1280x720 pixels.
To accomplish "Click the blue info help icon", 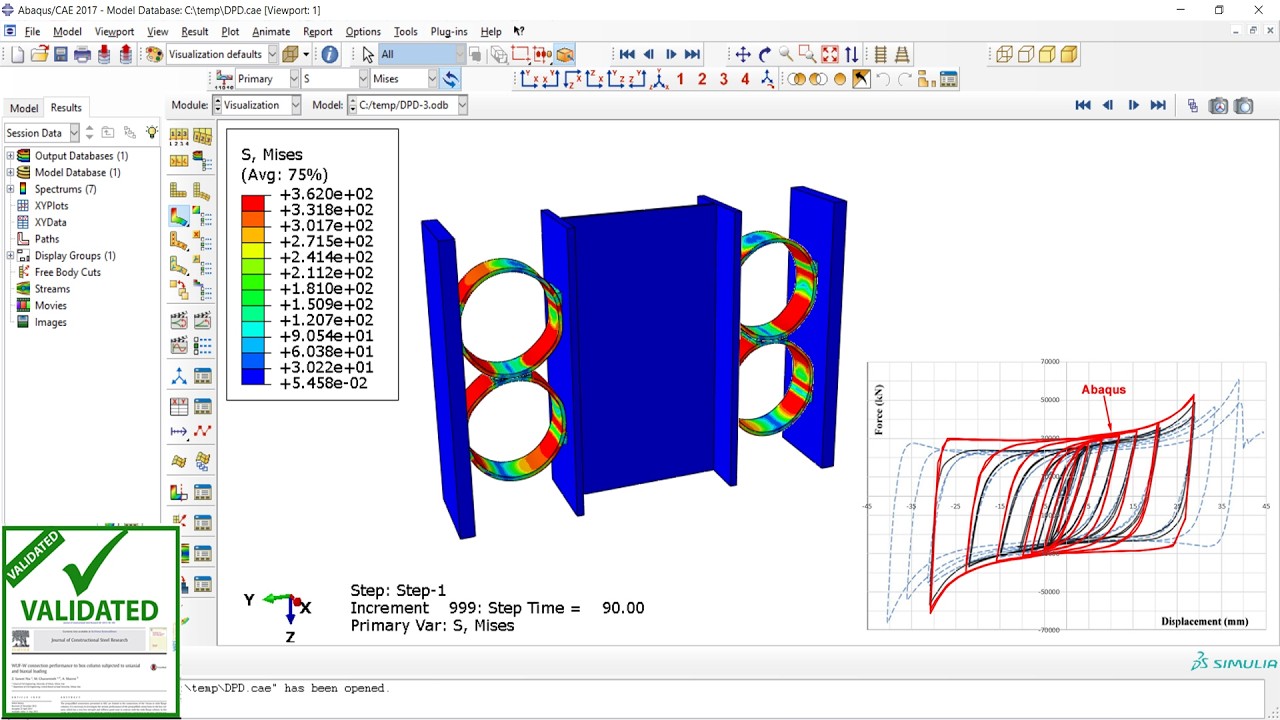I will coord(329,54).
